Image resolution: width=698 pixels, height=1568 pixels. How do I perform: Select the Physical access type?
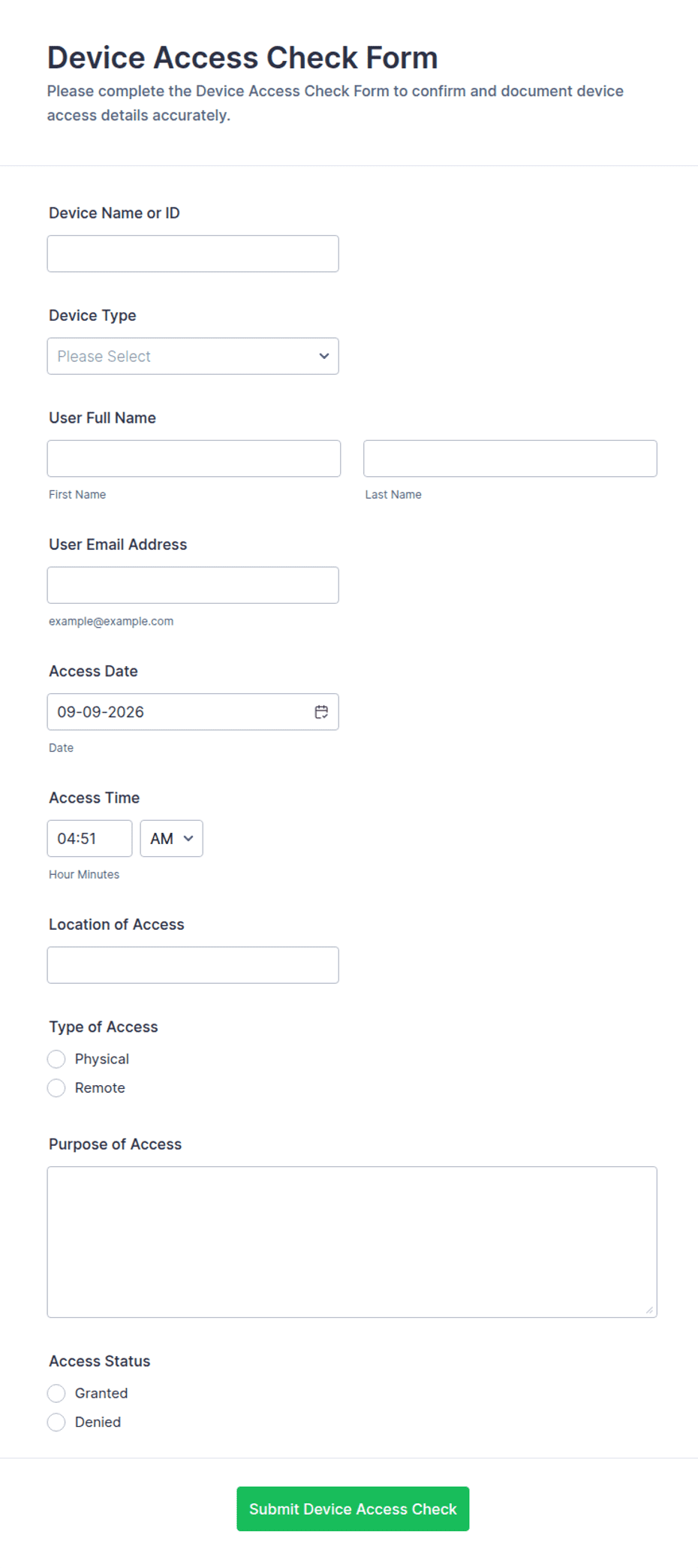56,1059
